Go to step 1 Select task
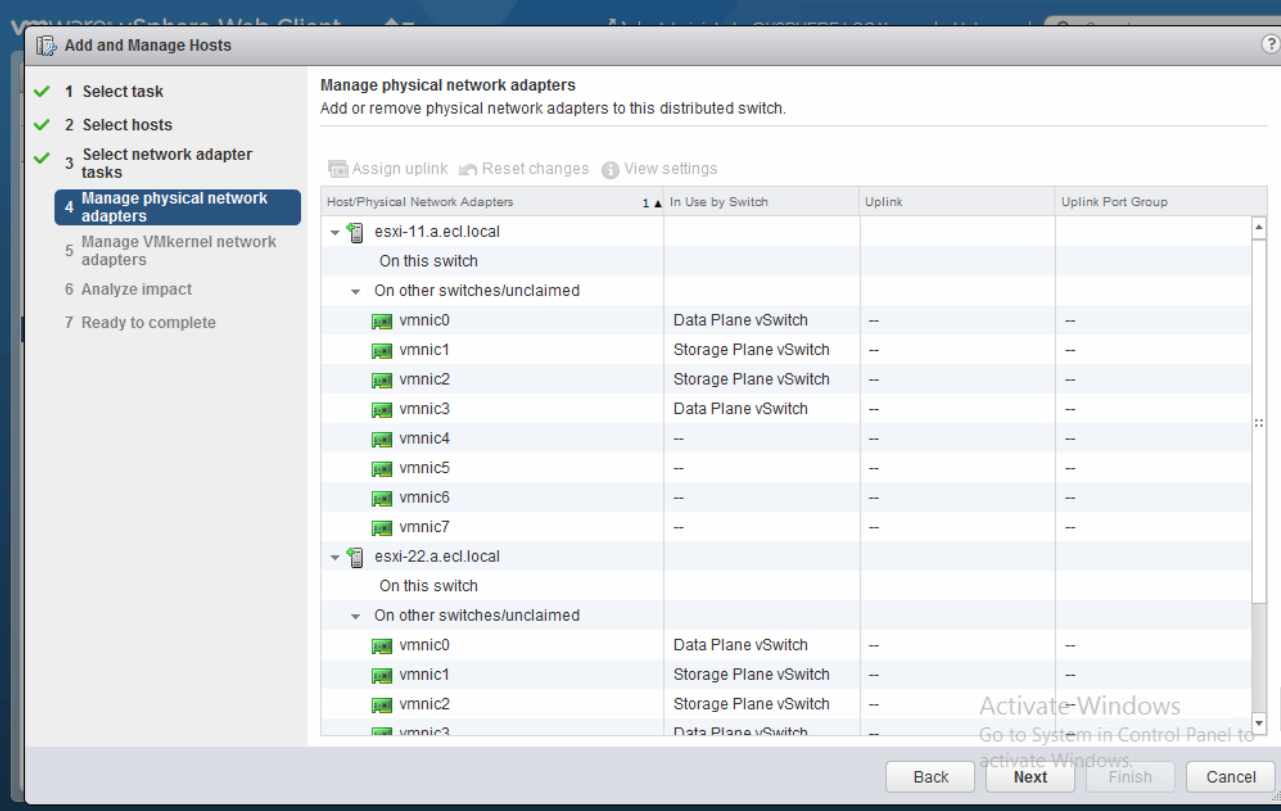Screen dimensions: 1281x811 (x=122, y=92)
